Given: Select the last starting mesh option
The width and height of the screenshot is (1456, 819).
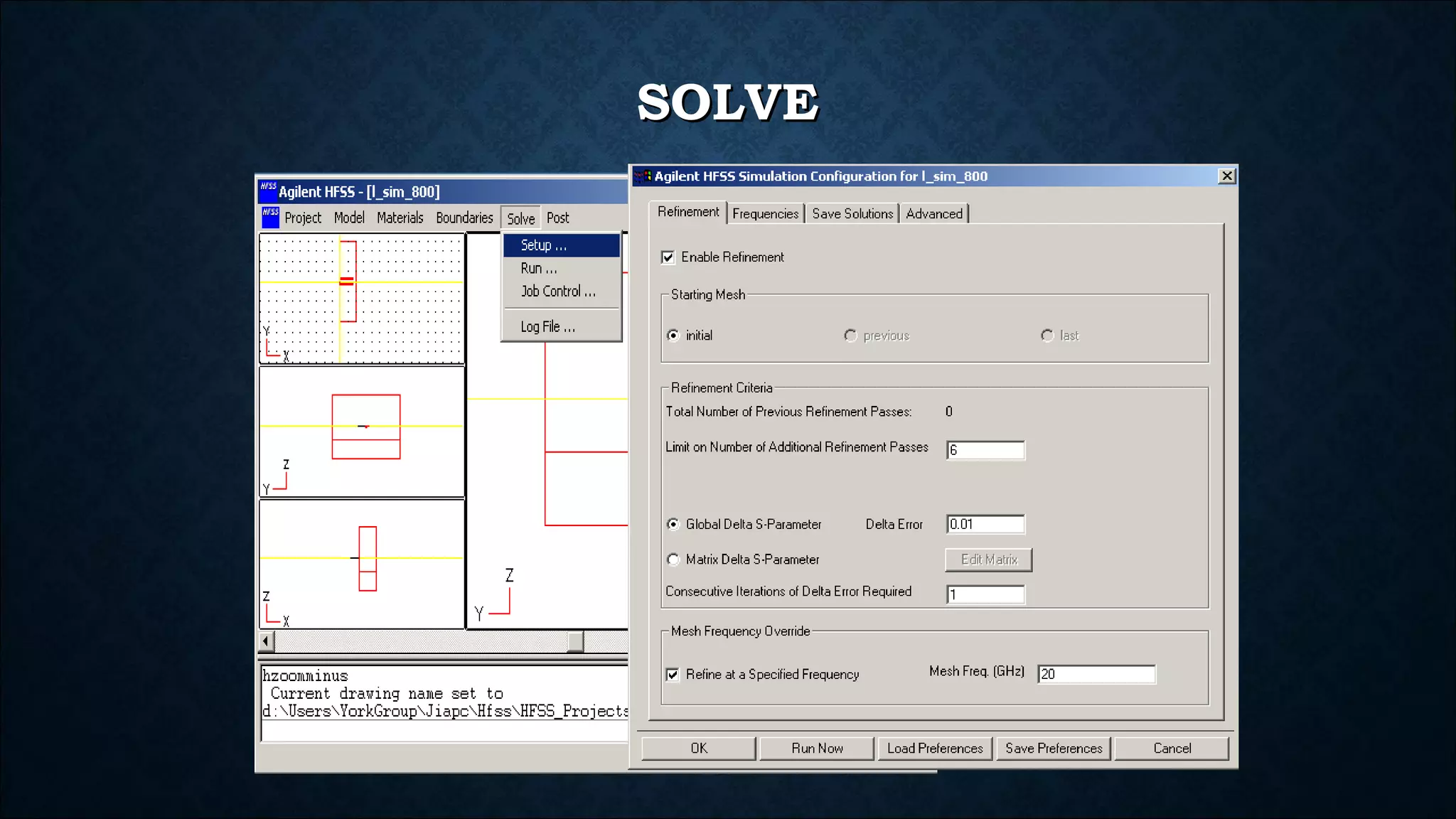Looking at the screenshot, I should (x=1047, y=336).
